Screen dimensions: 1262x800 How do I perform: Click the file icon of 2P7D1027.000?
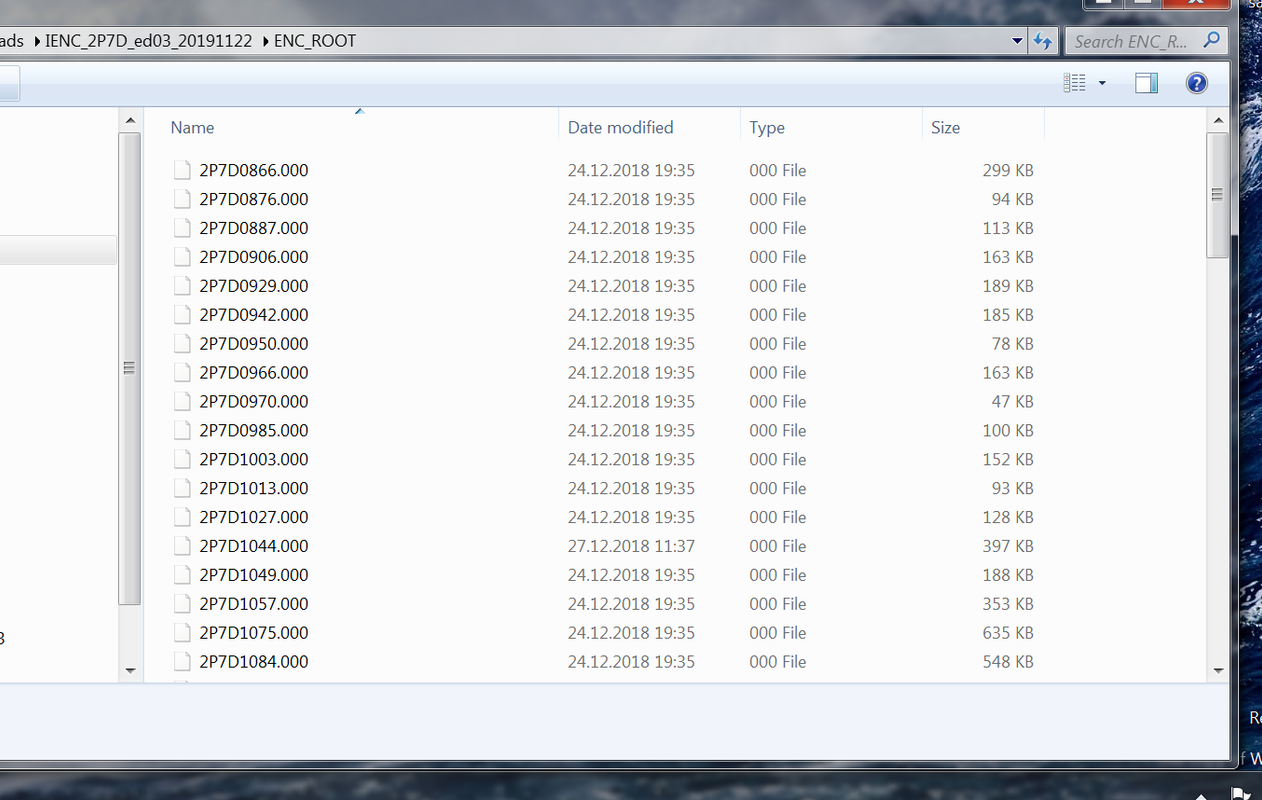(181, 518)
